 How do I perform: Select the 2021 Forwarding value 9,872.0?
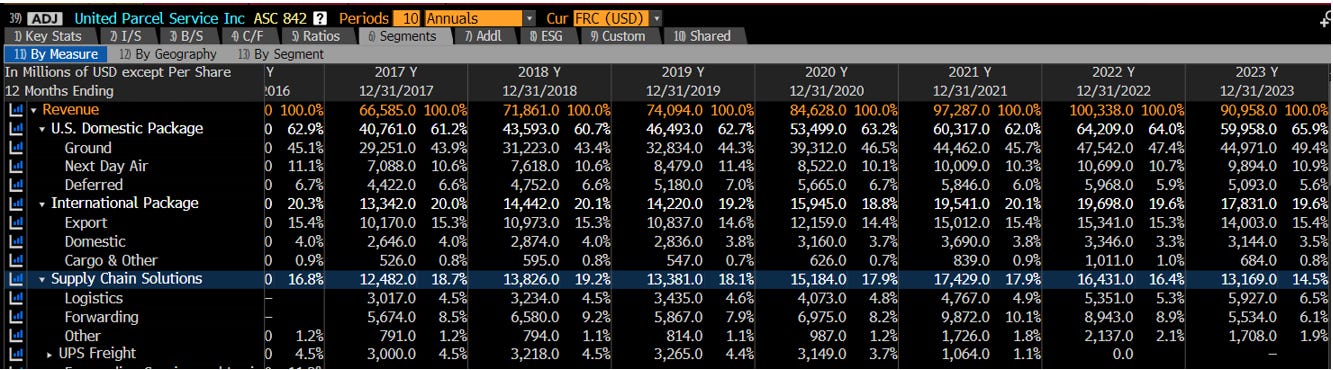966,317
